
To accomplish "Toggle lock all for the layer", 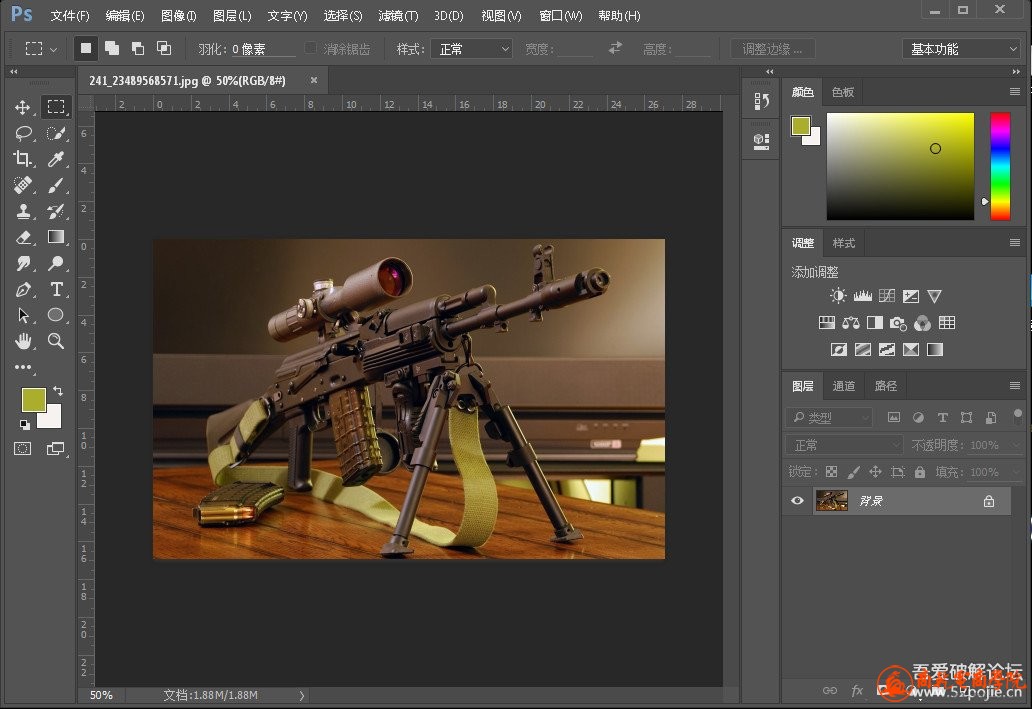I will (920, 472).
